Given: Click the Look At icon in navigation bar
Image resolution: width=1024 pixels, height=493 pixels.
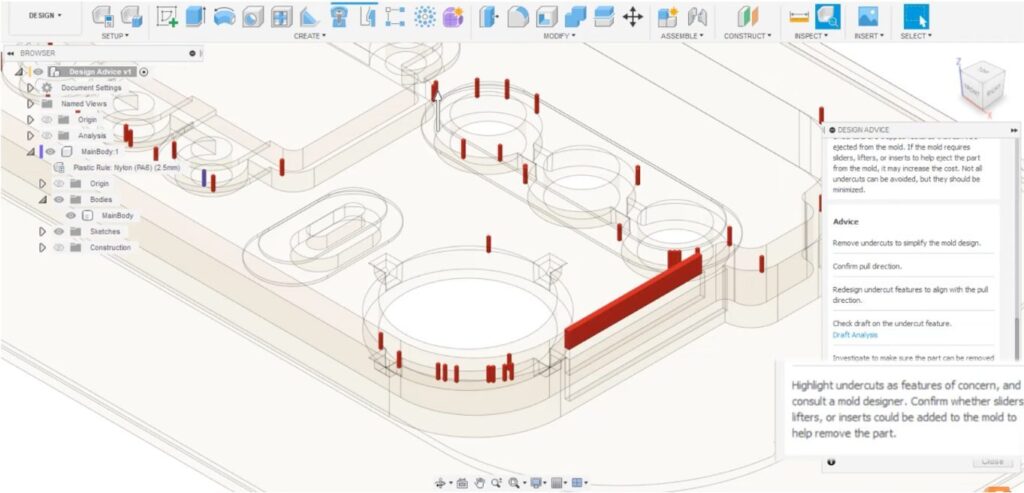Looking at the screenshot, I should [462, 483].
